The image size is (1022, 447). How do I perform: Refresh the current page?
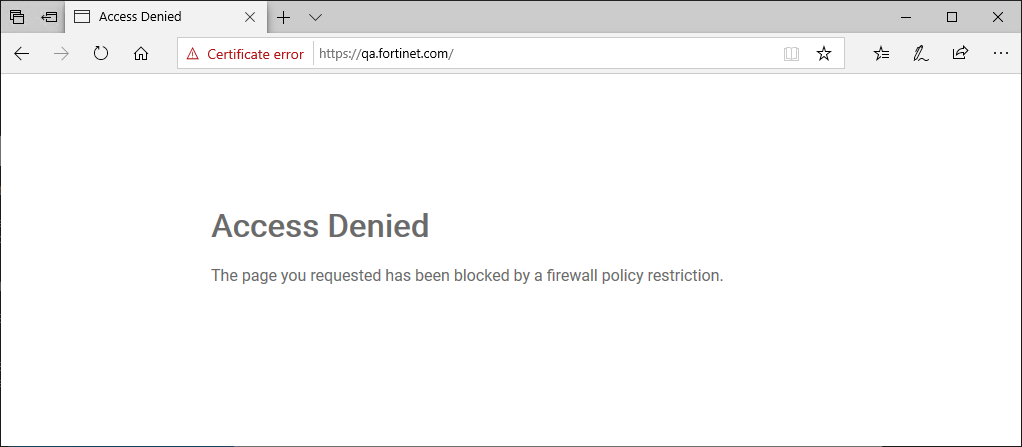coord(101,54)
